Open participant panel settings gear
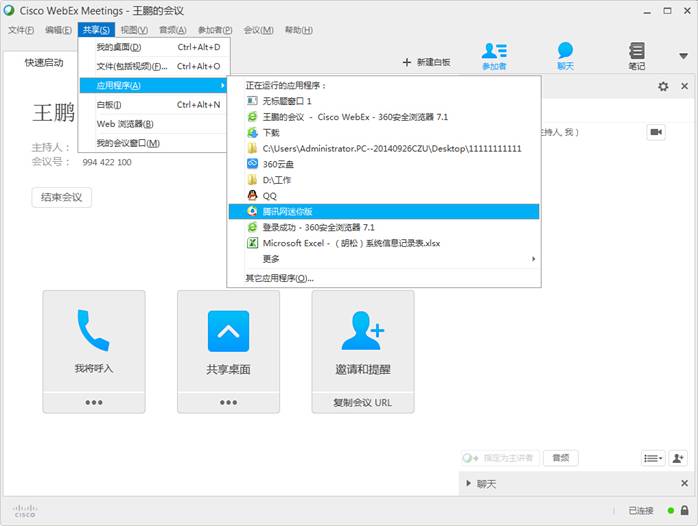Image resolution: width=698 pixels, height=526 pixels. point(663,86)
